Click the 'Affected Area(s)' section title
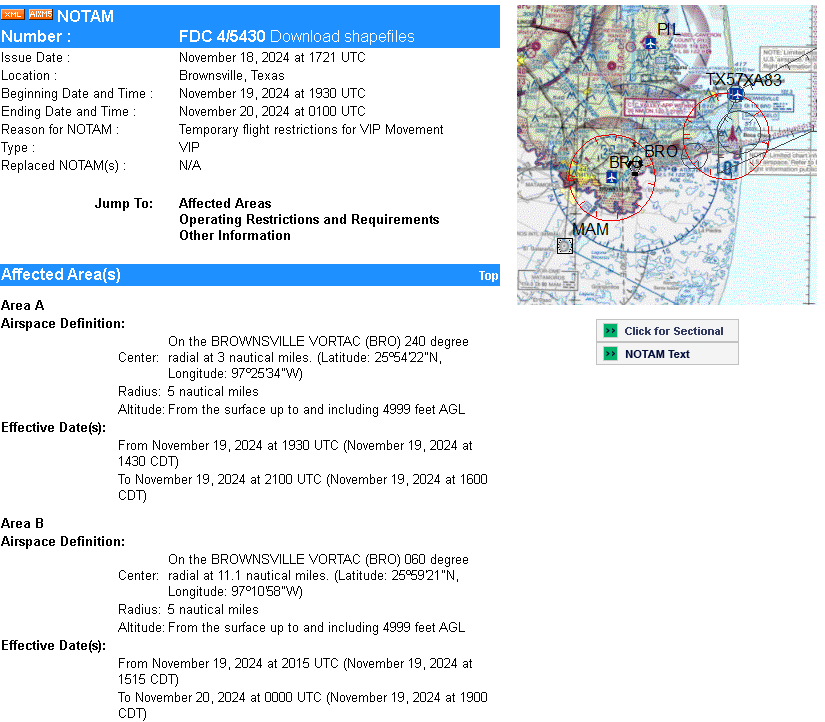825x722 pixels. (x=61, y=275)
